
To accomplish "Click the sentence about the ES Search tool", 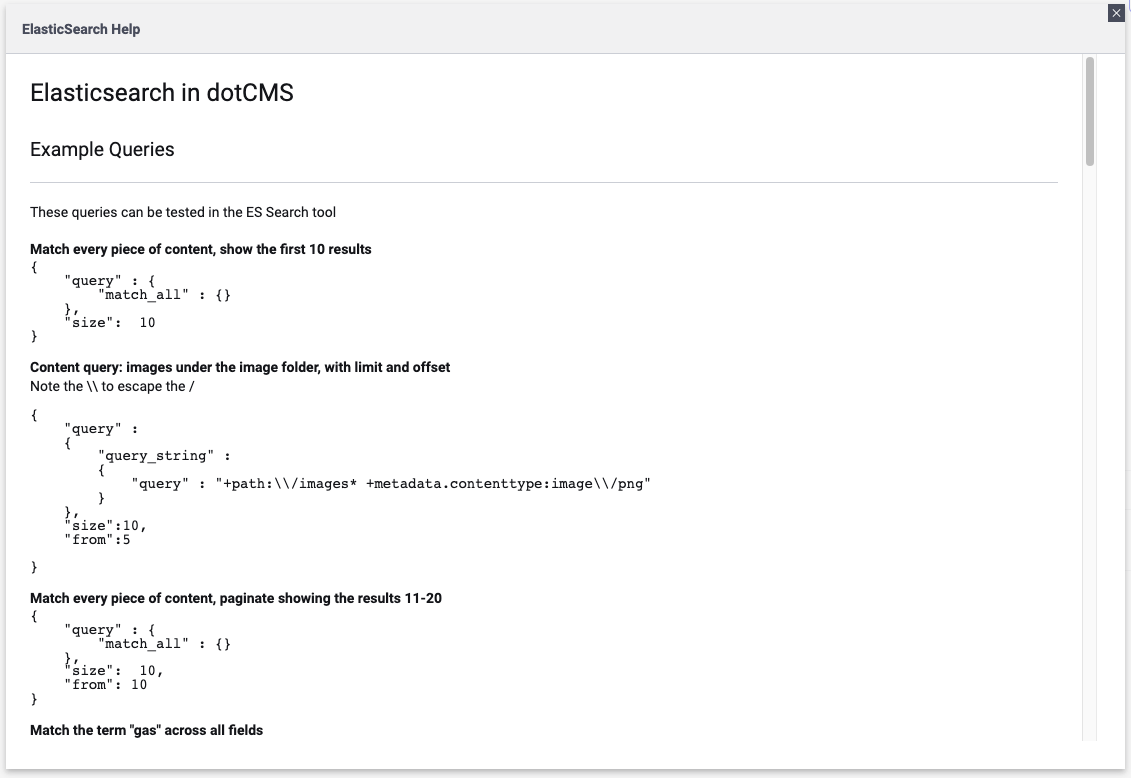I will 183,212.
